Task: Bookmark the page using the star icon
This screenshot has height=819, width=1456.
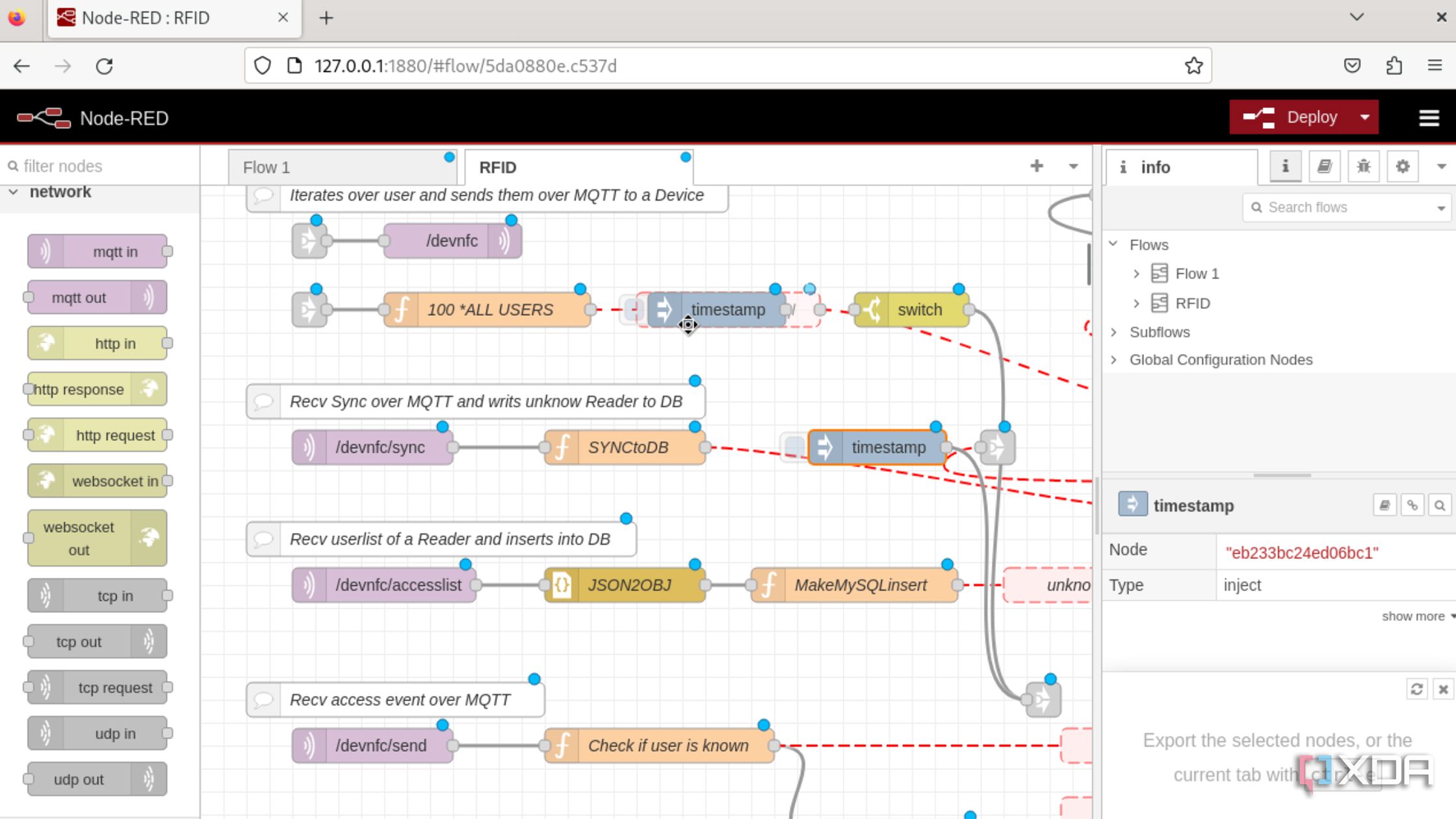Action: [1194, 66]
